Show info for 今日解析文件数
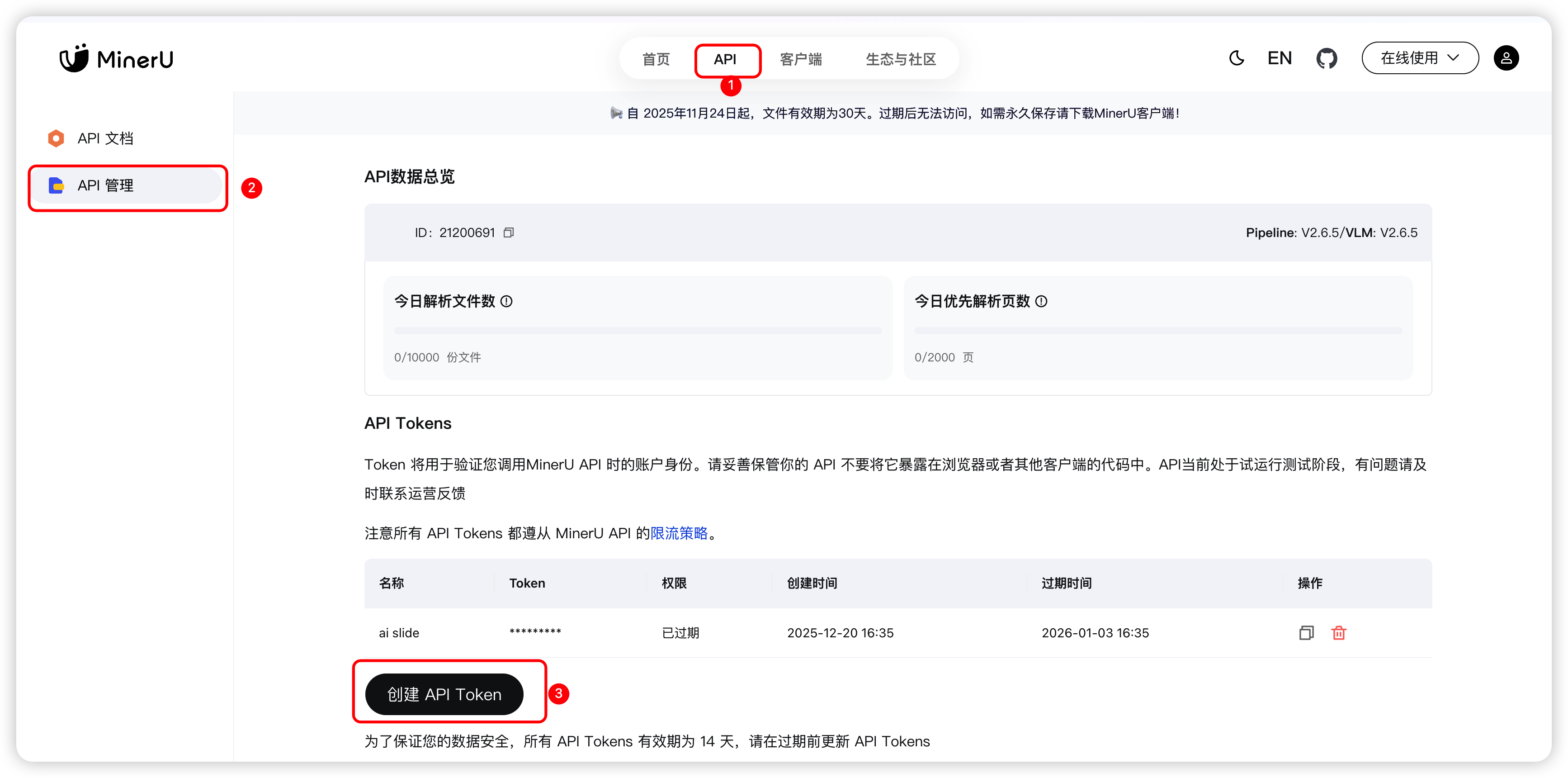 (x=506, y=301)
